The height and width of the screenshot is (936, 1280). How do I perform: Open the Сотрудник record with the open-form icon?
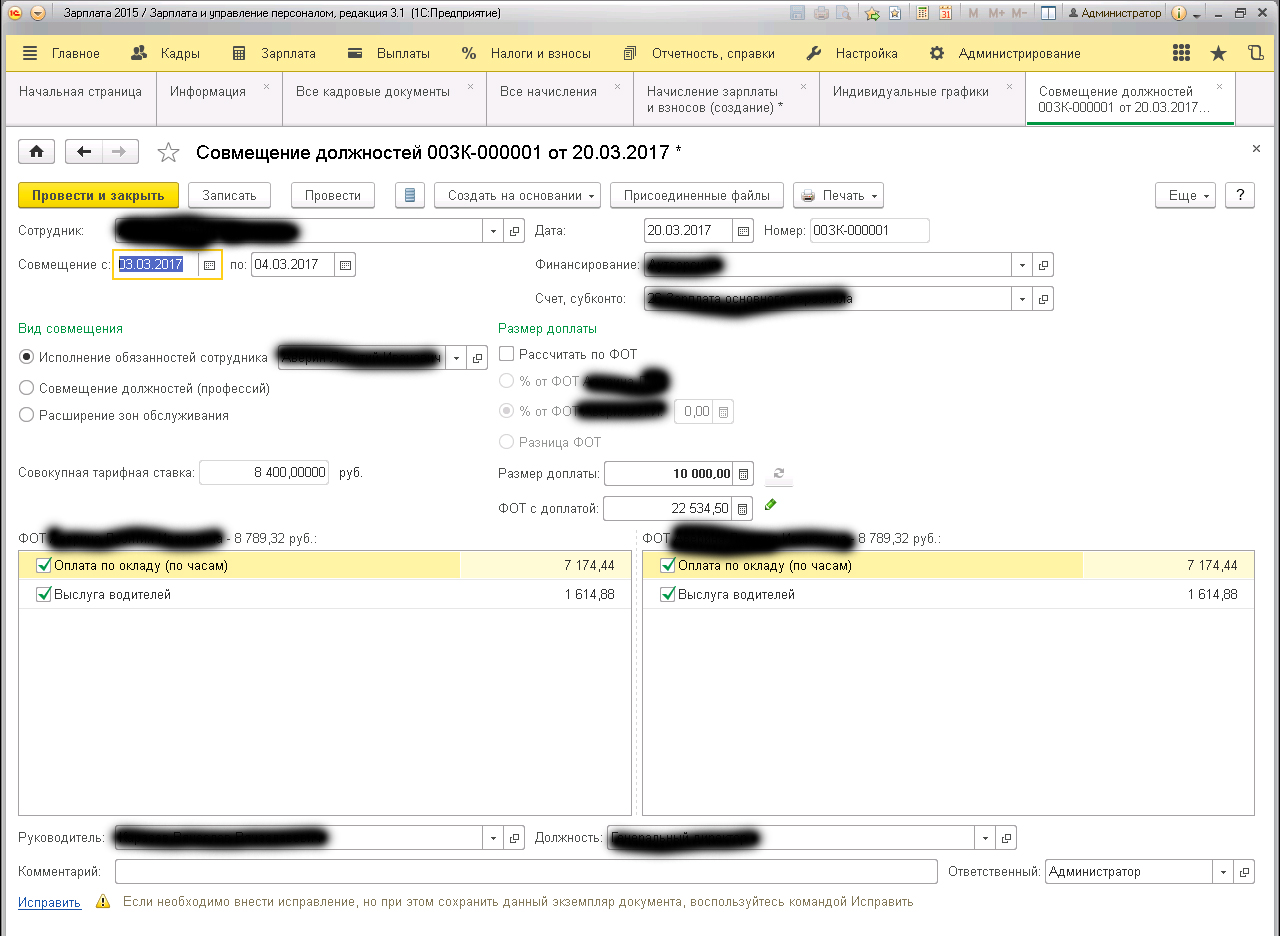515,231
